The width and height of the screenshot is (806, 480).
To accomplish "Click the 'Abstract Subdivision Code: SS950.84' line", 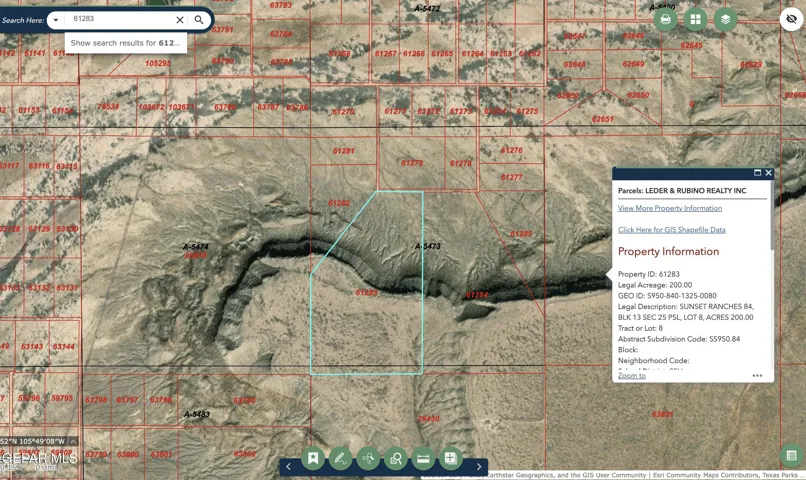I will coord(679,339).
